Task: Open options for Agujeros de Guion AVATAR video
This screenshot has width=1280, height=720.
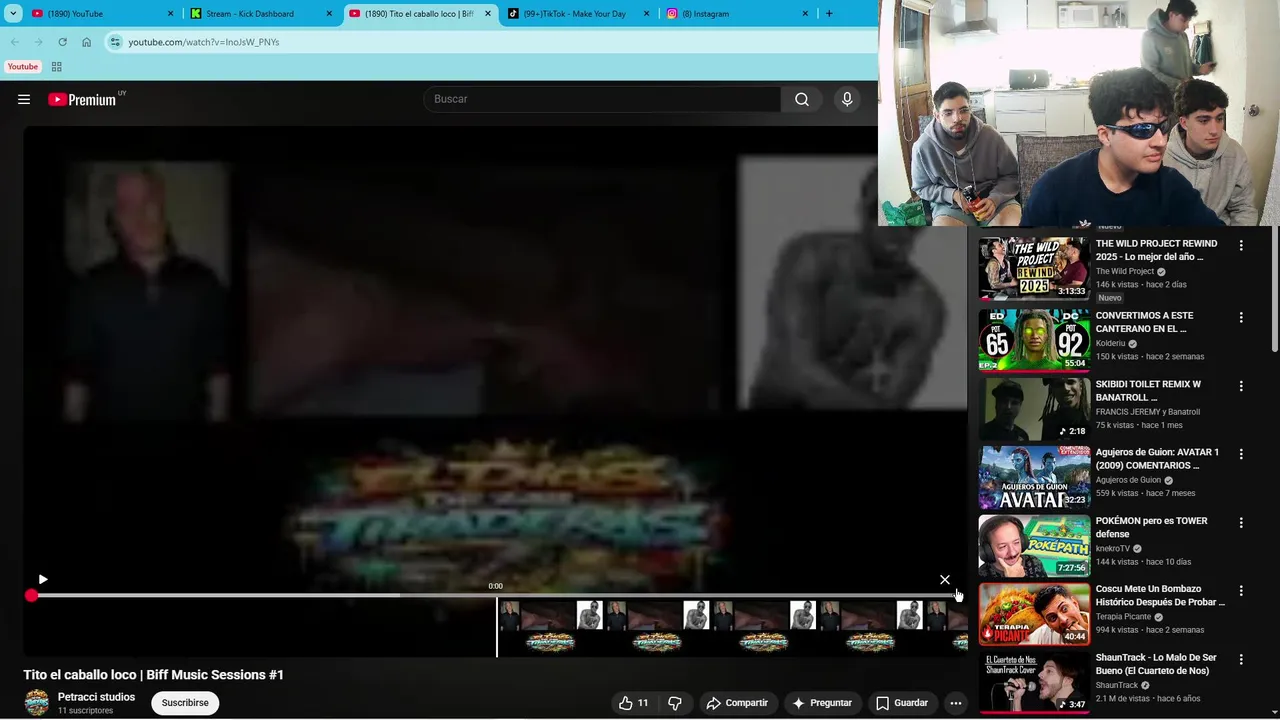Action: 1241,454
